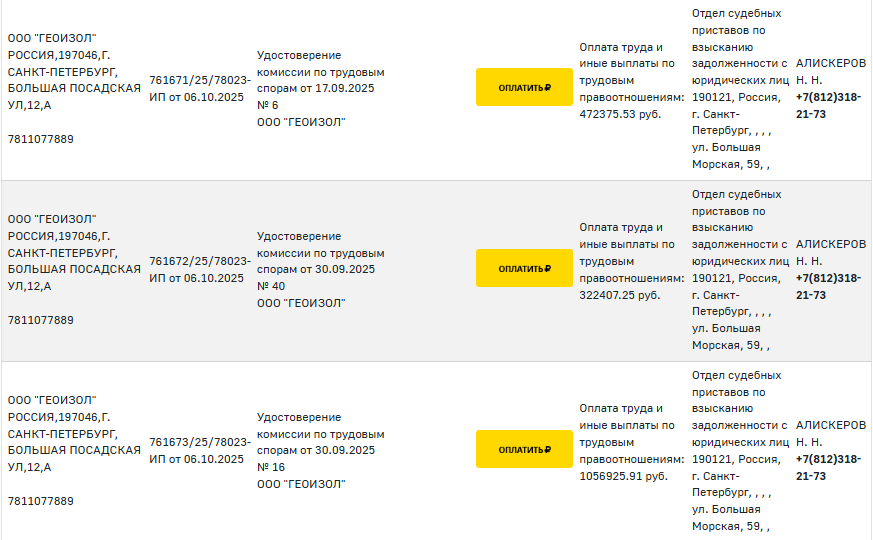This screenshot has height=540, width=873.
Task: Click АЛИСКЕРОВ Н. Н. in the 322407.25 руб. row
Action: [x=830, y=252]
